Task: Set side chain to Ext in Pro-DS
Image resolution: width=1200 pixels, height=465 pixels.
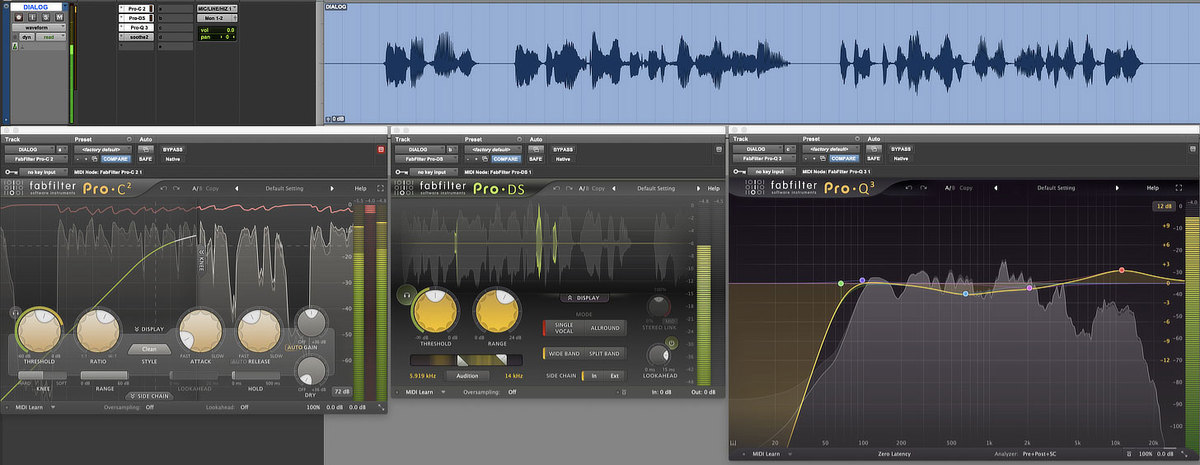Action: click(x=614, y=376)
